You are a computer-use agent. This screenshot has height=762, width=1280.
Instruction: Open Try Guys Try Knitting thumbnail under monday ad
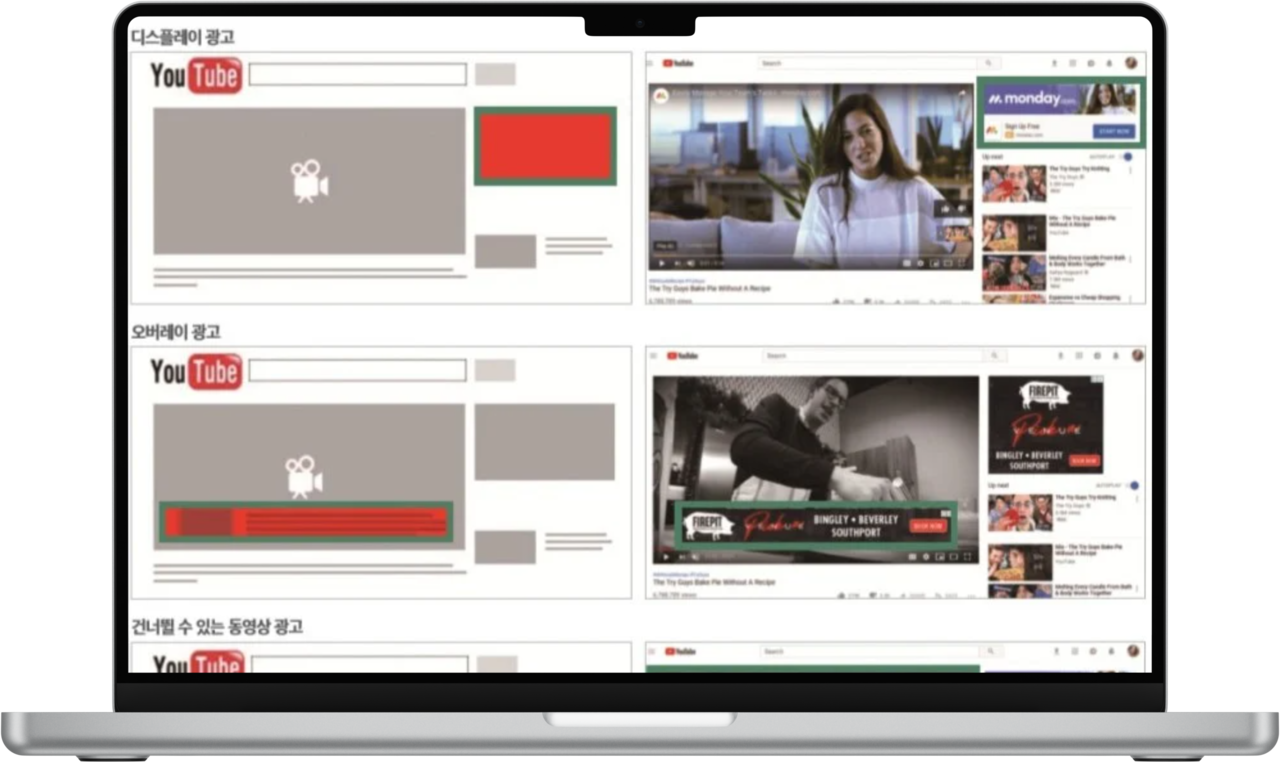pyautogui.click(x=1014, y=184)
